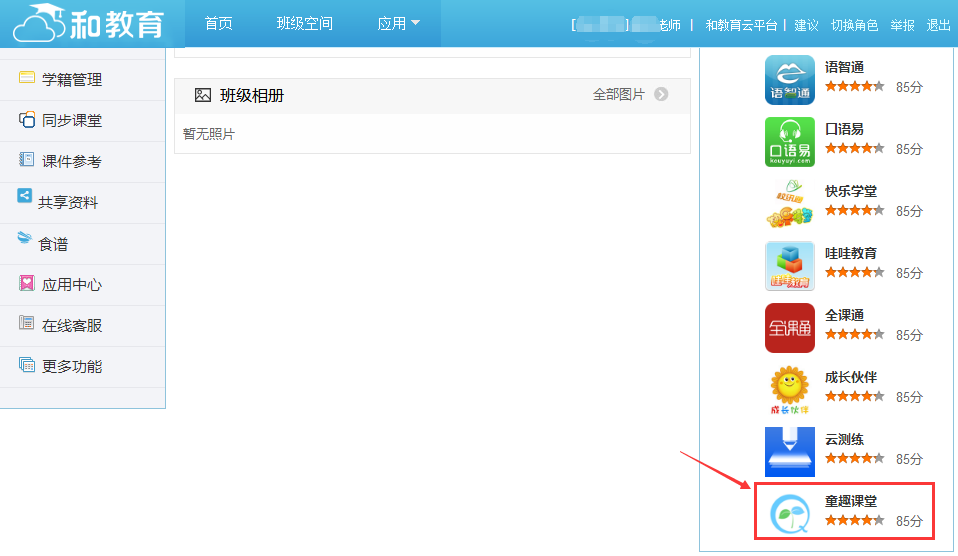The height and width of the screenshot is (556, 958).
Task: Open the 云测练 blue app icon
Action: [789, 452]
